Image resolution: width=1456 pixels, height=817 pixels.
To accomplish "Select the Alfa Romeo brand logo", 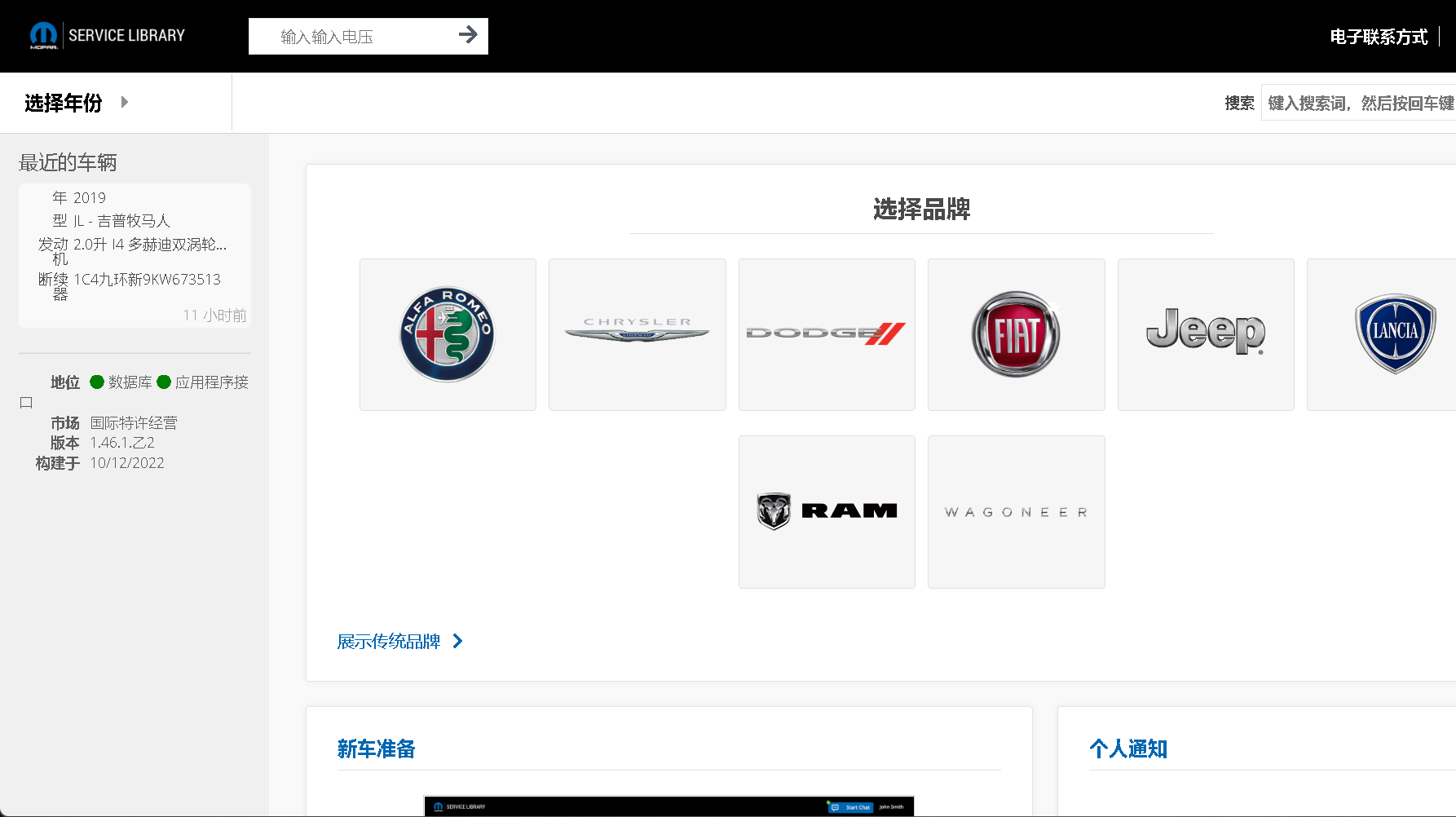I will click(x=448, y=334).
